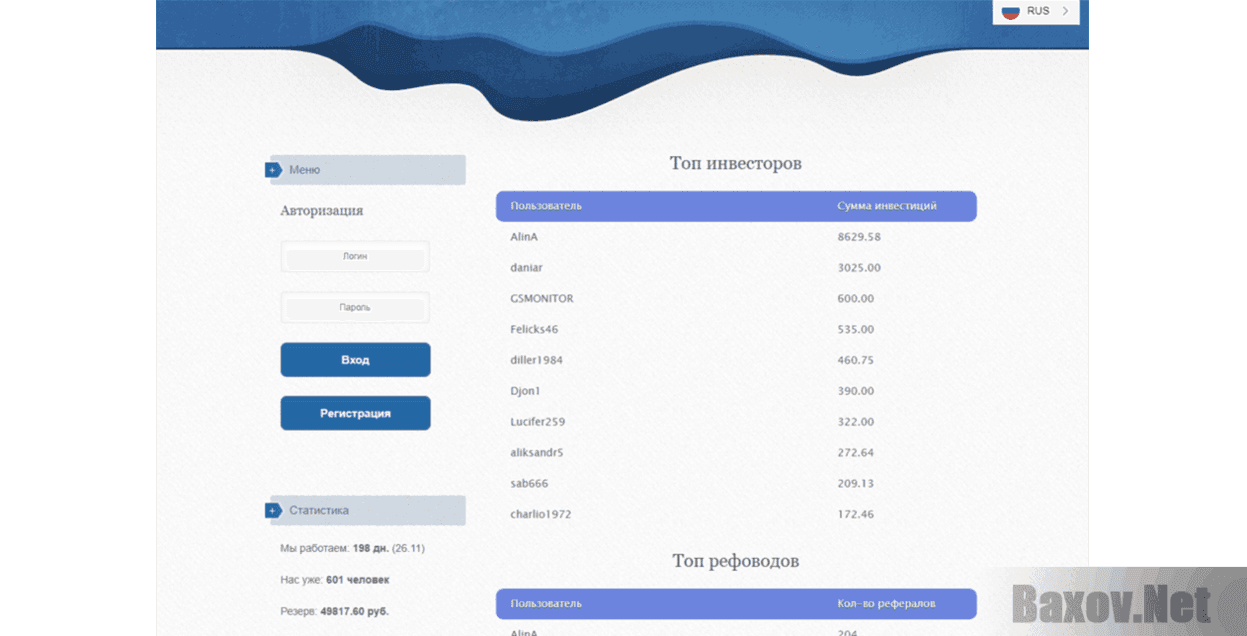Select the Felicks46 user entry
This screenshot has width=1247, height=636.
coord(534,330)
